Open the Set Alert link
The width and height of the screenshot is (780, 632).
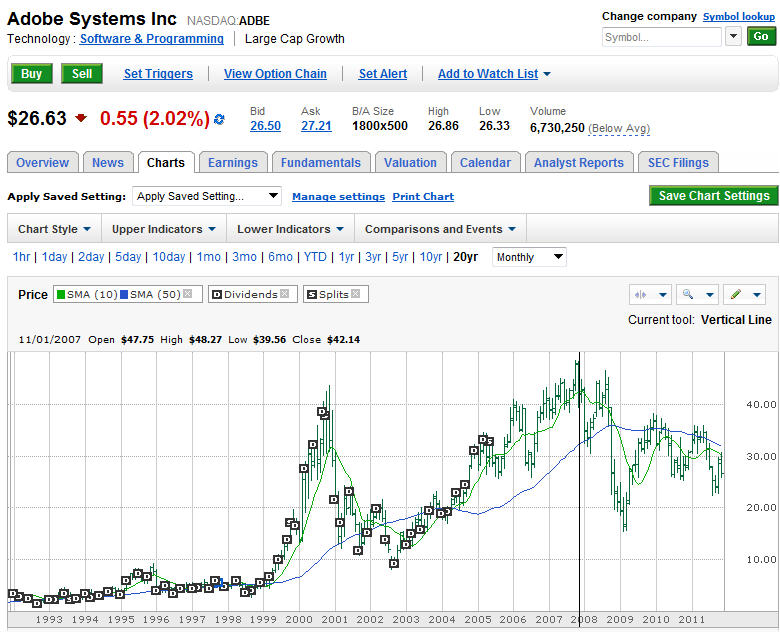383,74
